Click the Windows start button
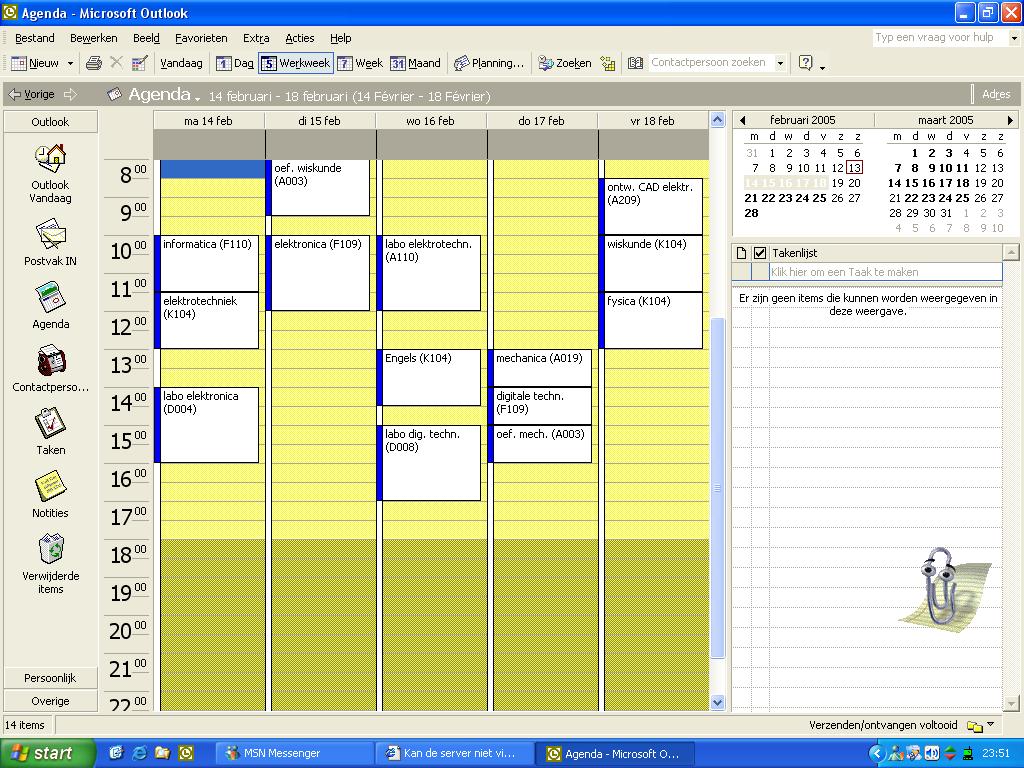Screen dimensions: 1024x768 [47, 753]
